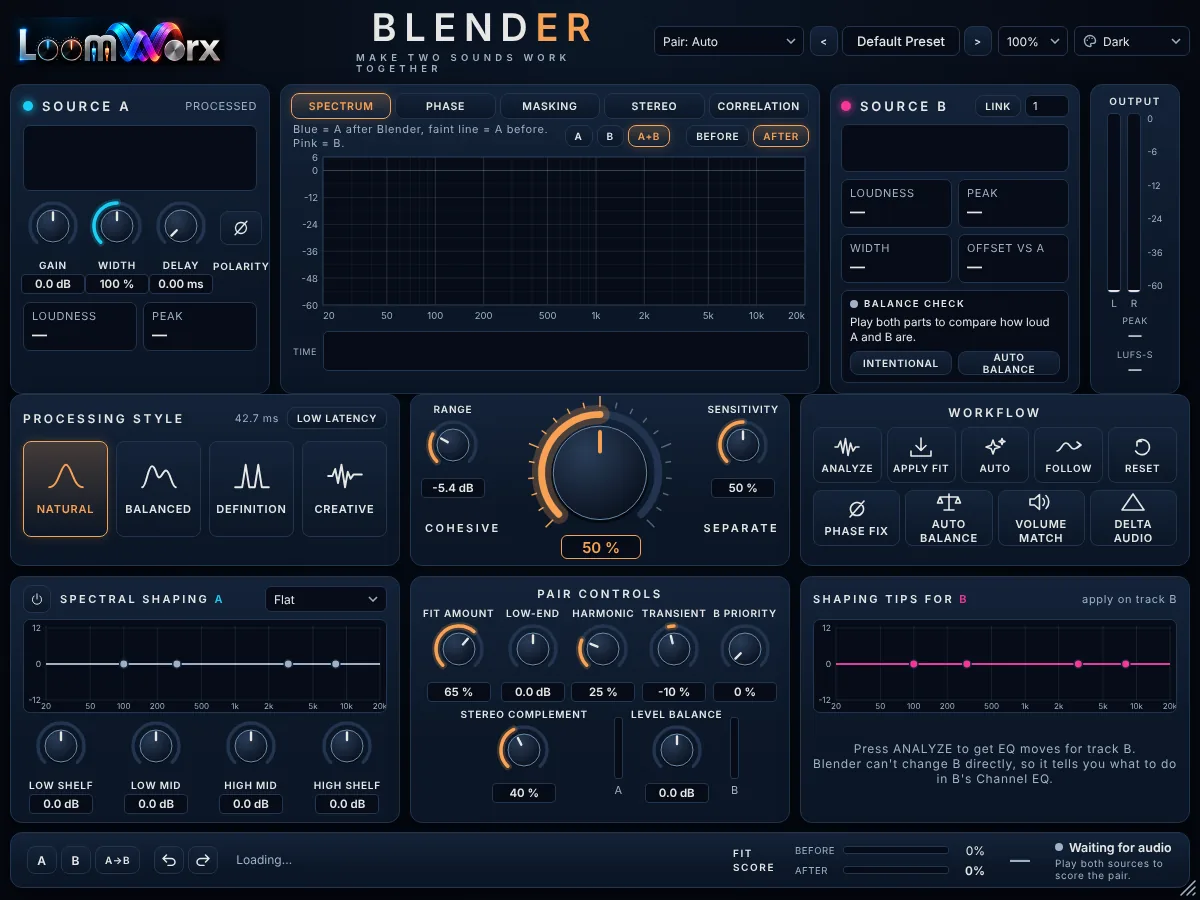Open the Dark theme dropdown
The image size is (1200, 900).
point(1131,42)
